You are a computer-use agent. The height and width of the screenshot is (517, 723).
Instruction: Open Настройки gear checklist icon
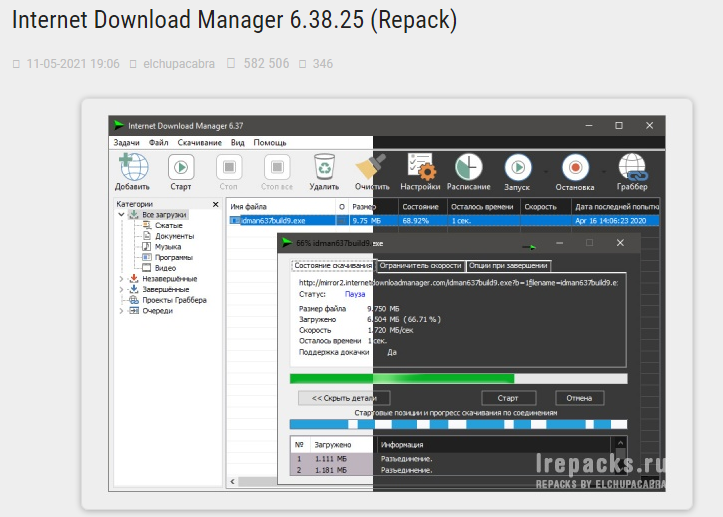tap(421, 166)
